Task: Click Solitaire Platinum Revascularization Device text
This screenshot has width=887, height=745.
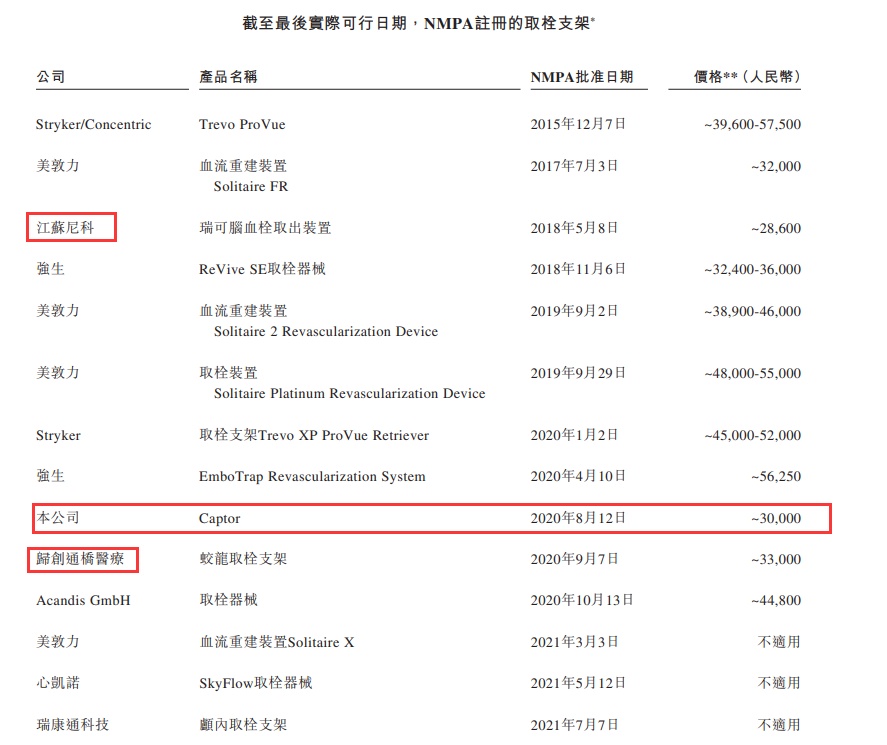Action: point(350,394)
